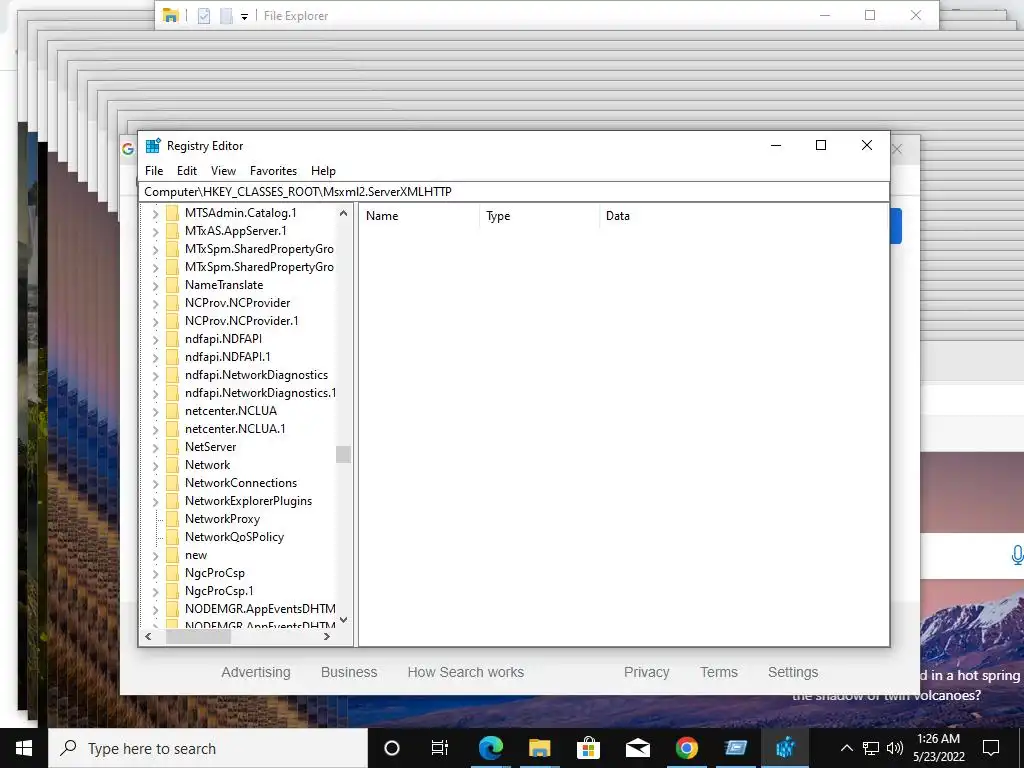Viewport: 1024px width, 768px height.
Task: Select the ndfapi.NDFAPI.1 folder icon
Action: point(172,357)
